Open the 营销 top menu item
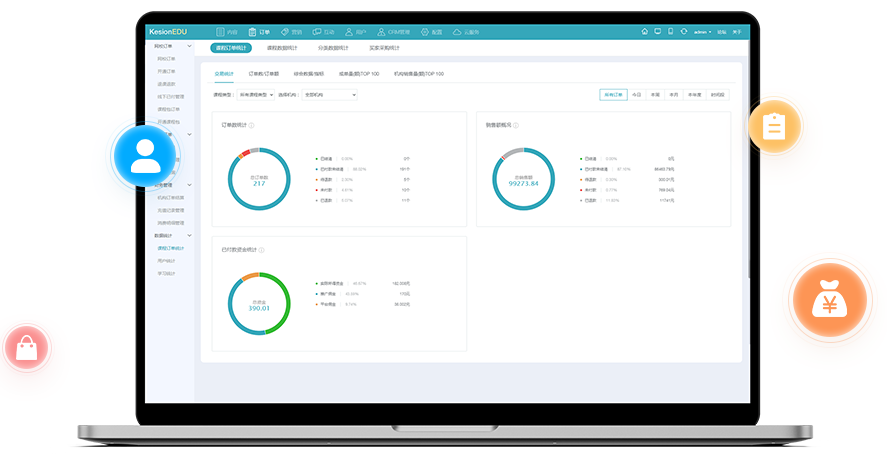The height and width of the screenshot is (457, 887). (292, 32)
